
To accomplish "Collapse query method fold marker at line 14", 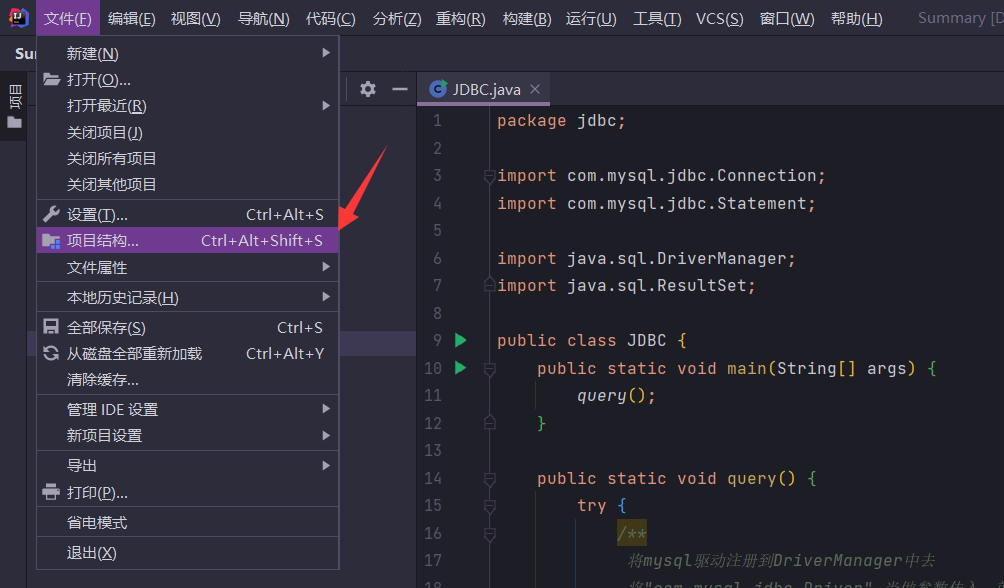I will coord(489,479).
